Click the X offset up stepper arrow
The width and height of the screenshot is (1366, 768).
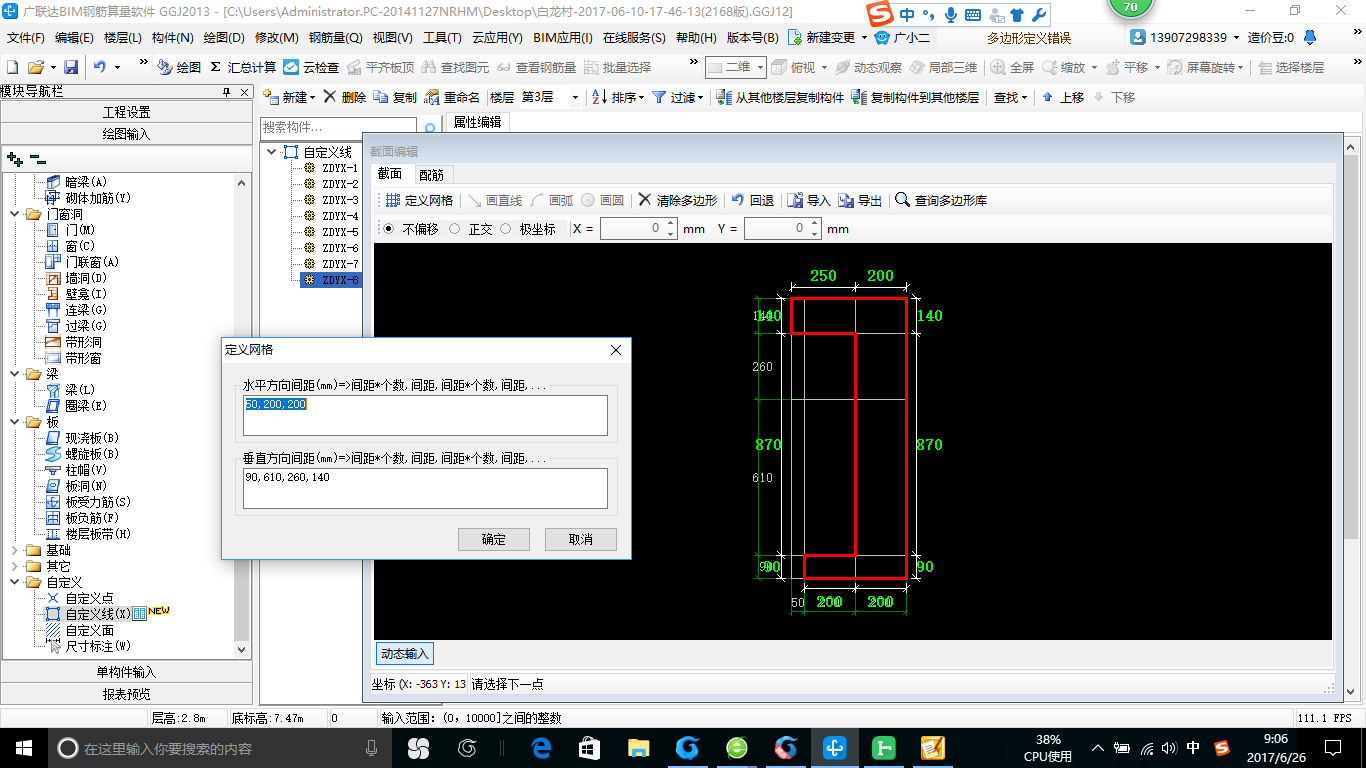[x=672, y=224]
